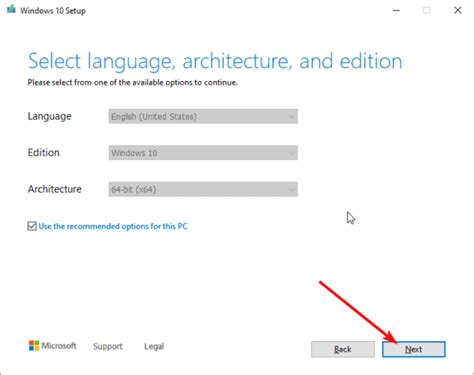Click the Language field label

tap(49, 116)
